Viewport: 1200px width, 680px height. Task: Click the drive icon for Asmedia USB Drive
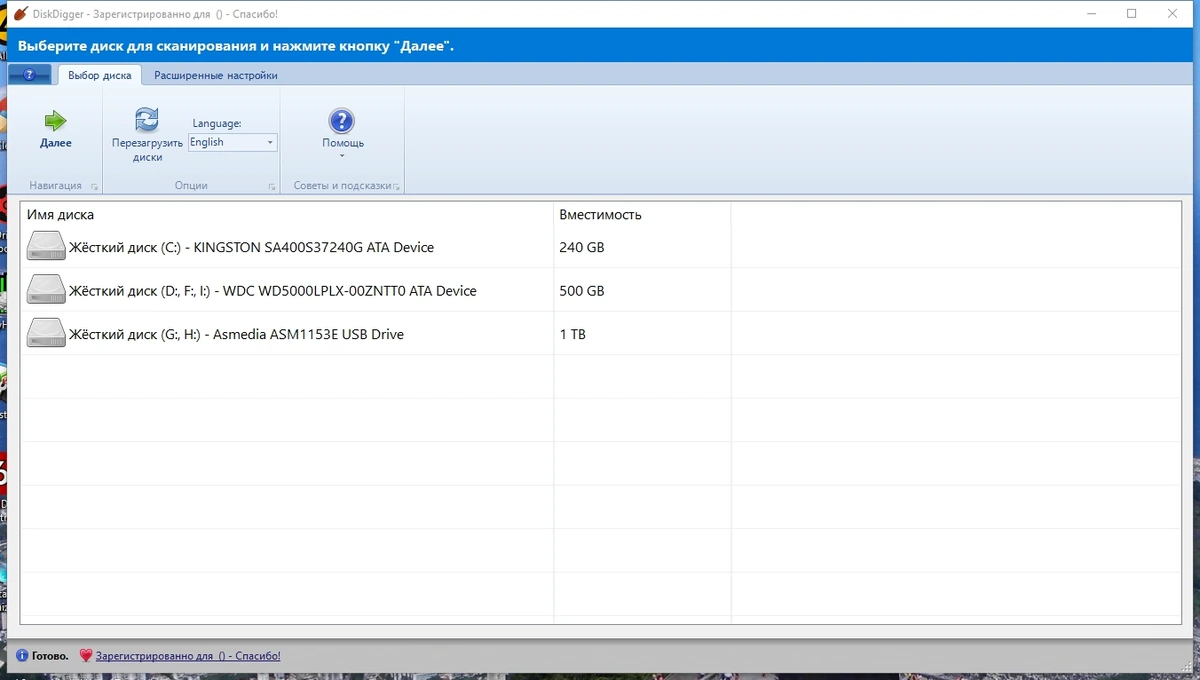pyautogui.click(x=46, y=334)
